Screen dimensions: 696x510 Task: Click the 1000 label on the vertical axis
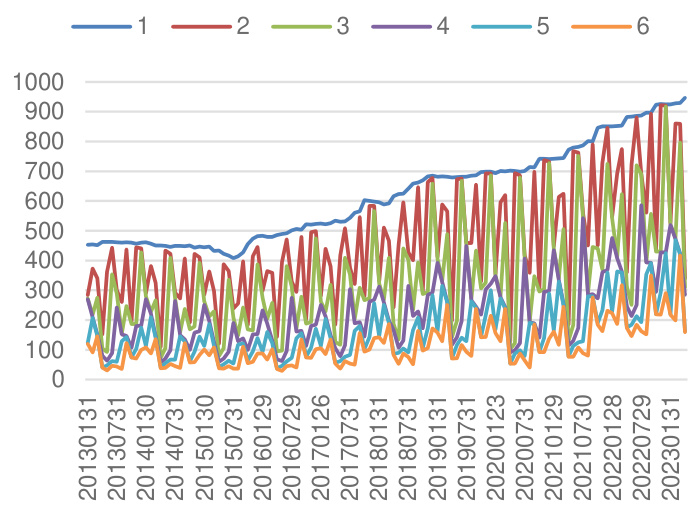pos(38,82)
